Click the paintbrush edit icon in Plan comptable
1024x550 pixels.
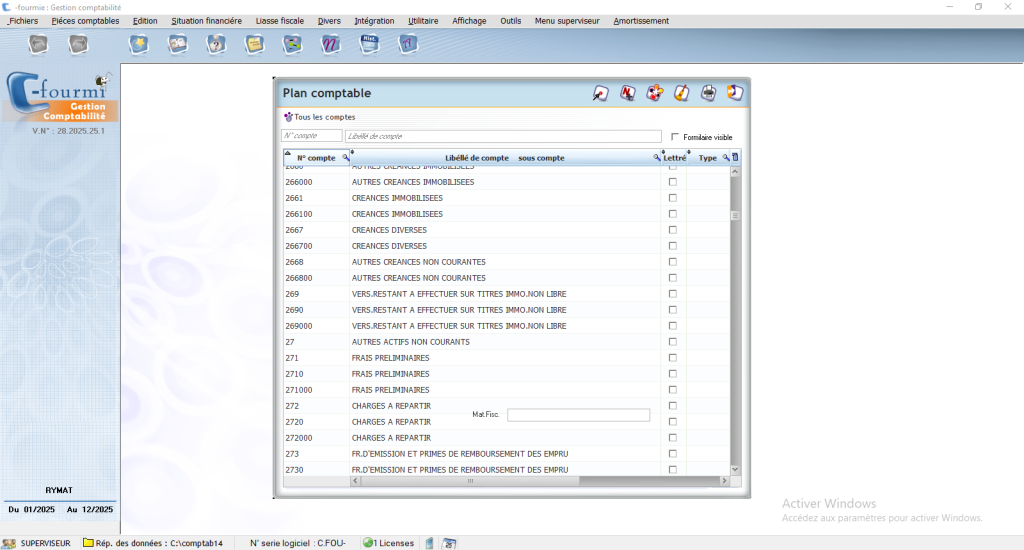click(x=681, y=93)
